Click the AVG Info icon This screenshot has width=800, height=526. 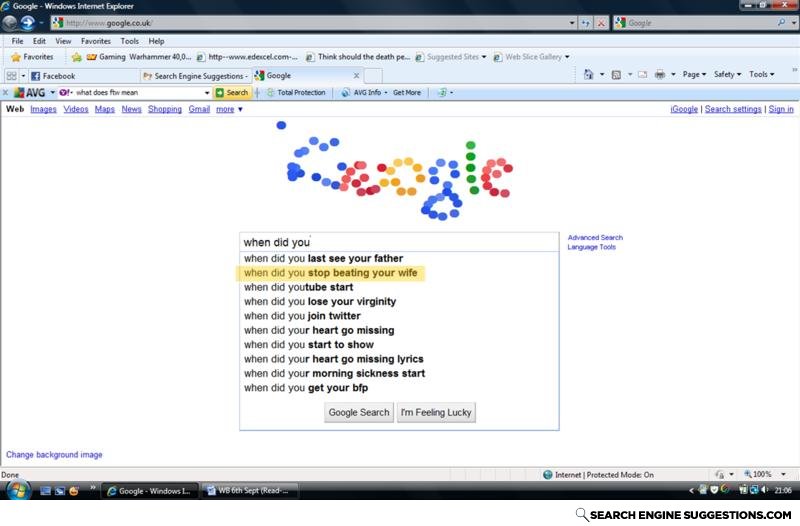[x=345, y=93]
